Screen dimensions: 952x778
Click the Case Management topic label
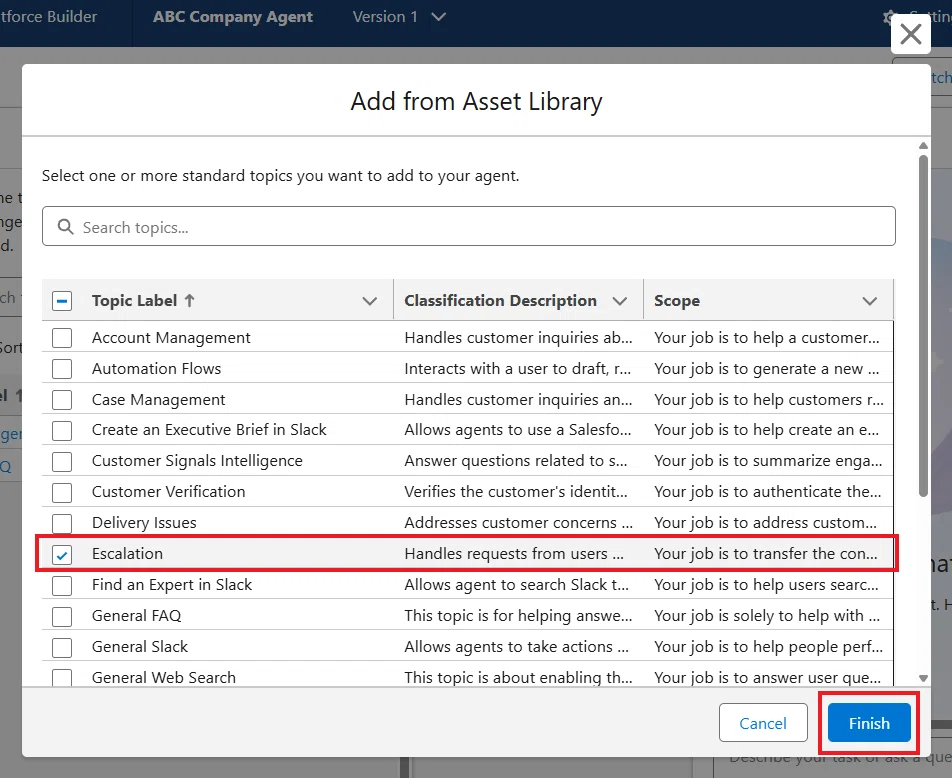point(158,400)
